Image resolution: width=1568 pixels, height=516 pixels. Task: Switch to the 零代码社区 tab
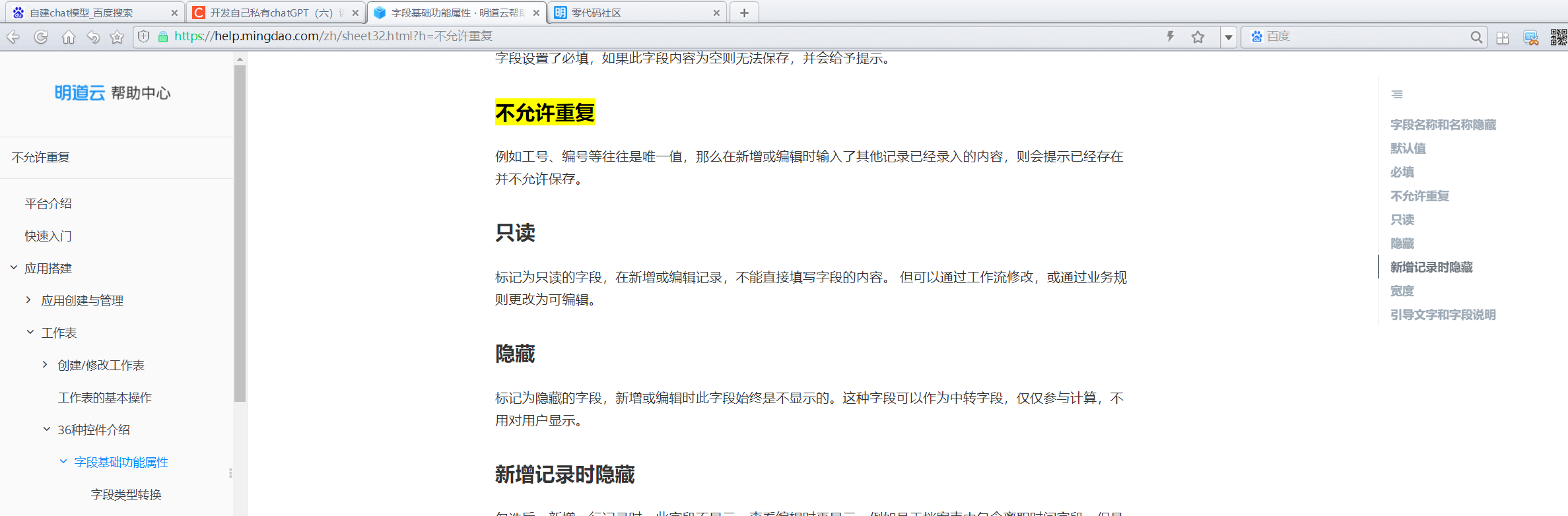click(637, 13)
